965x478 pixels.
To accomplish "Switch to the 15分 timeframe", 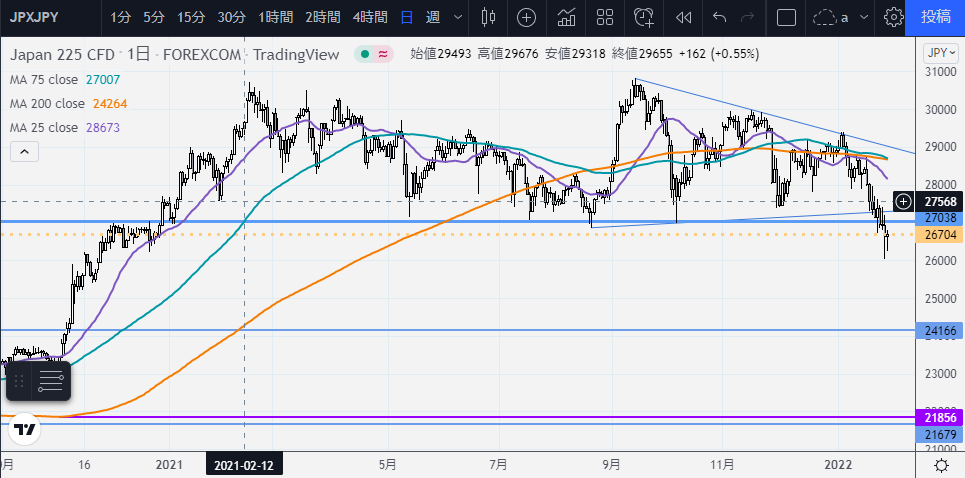I will coord(191,17).
